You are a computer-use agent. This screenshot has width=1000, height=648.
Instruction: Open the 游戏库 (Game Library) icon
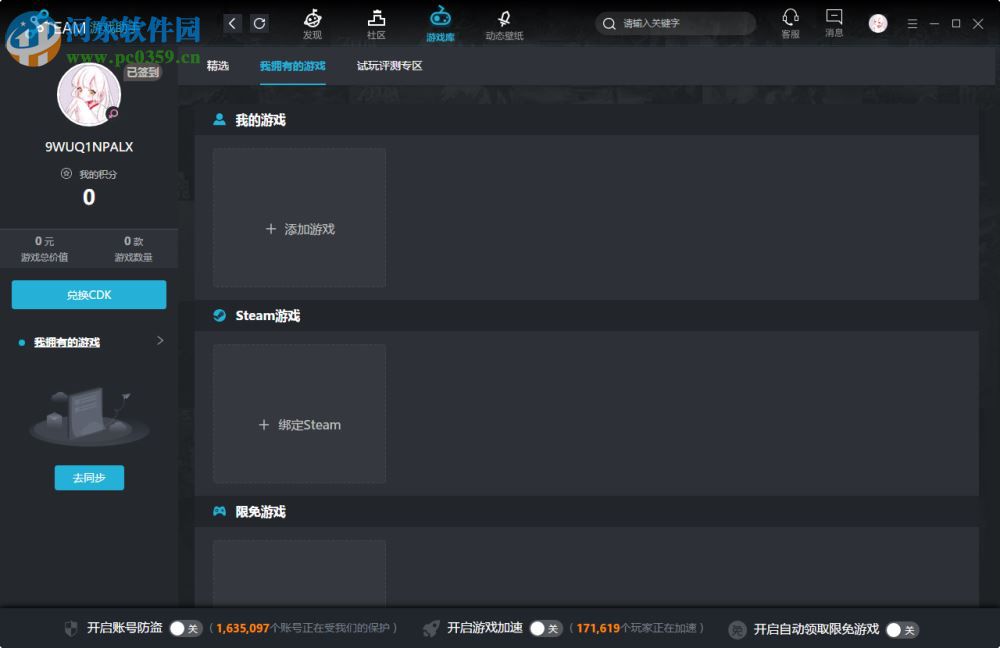[440, 24]
